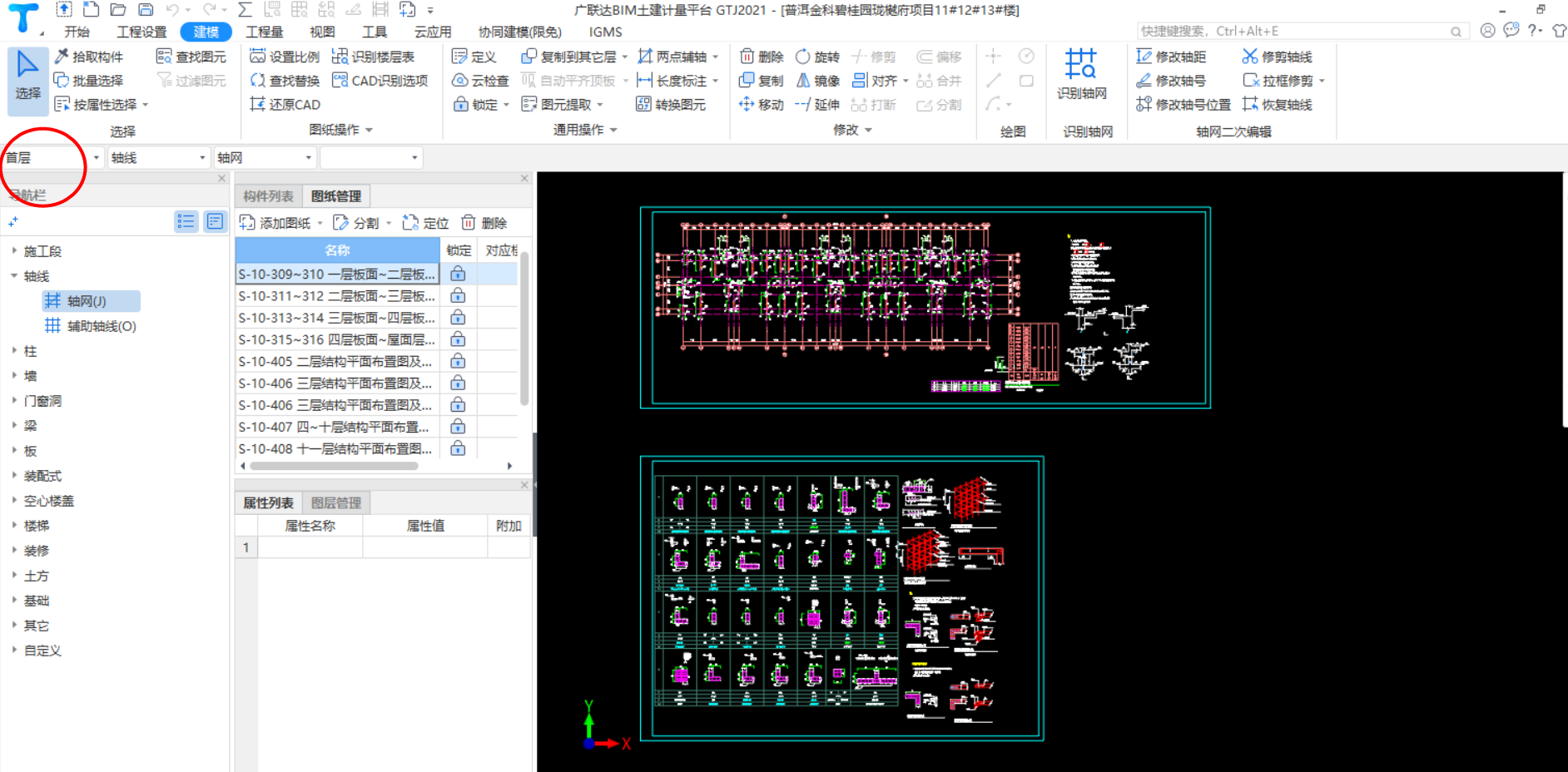Toggle lock for S-10-311~312 drawing

click(x=458, y=295)
